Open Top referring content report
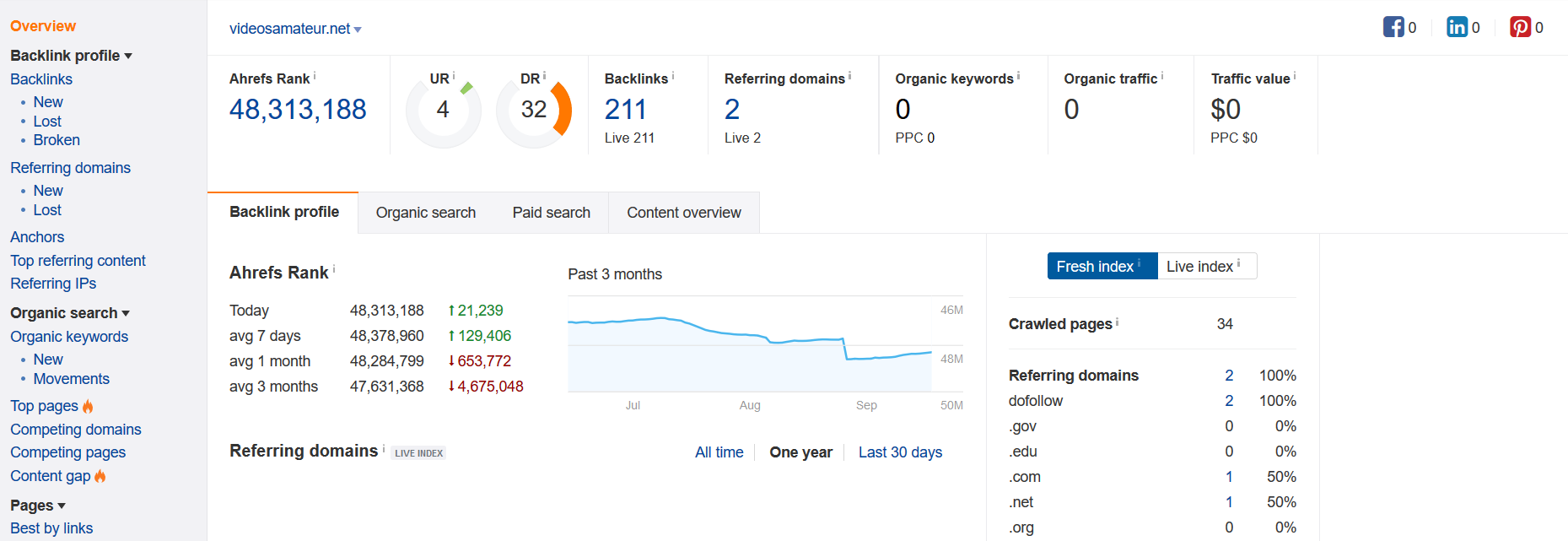 78,261
